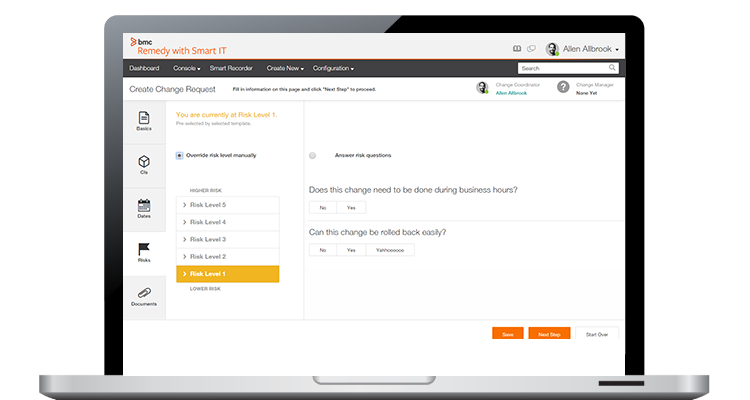Choose No for rolled back easily question
750x400 pixels.
[x=322, y=250]
